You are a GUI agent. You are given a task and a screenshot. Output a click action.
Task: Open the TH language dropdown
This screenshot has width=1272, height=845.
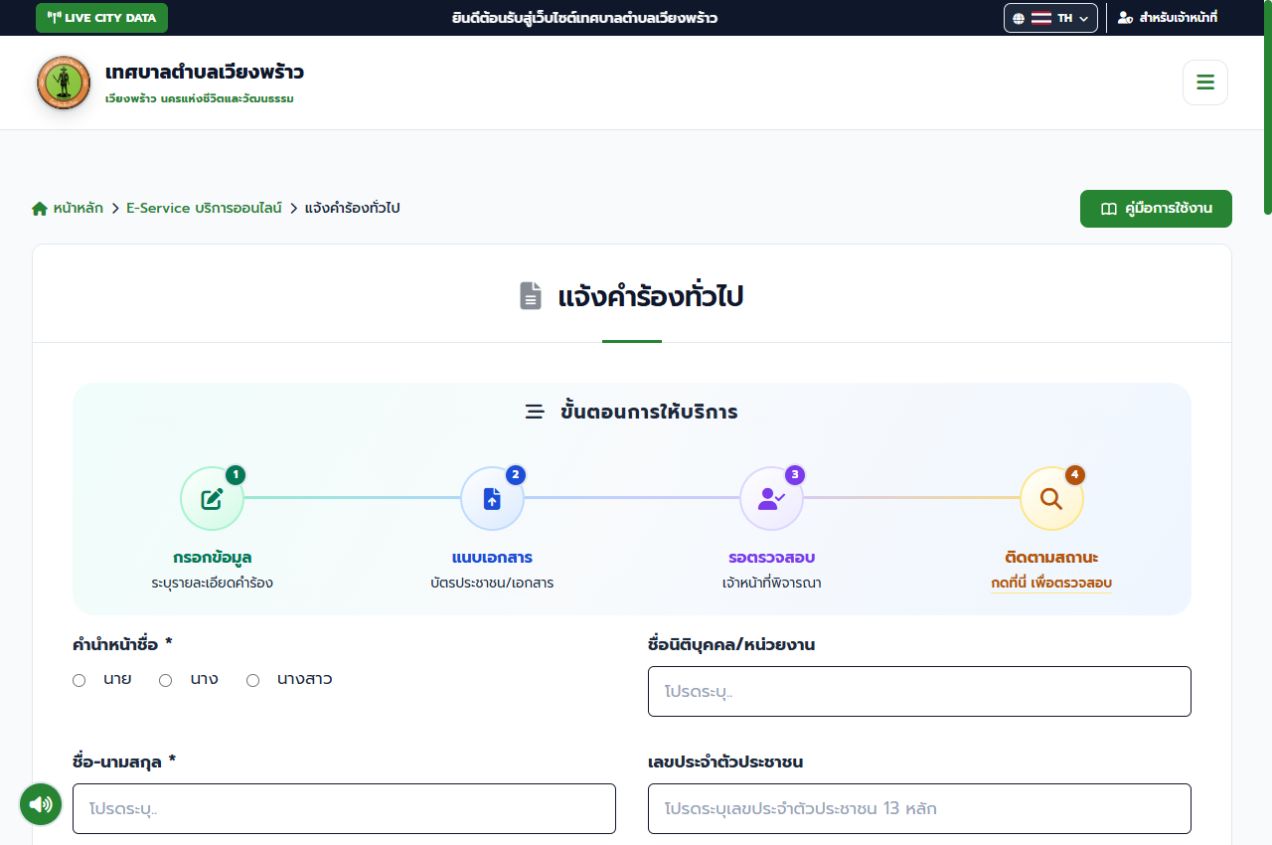pyautogui.click(x=1050, y=18)
